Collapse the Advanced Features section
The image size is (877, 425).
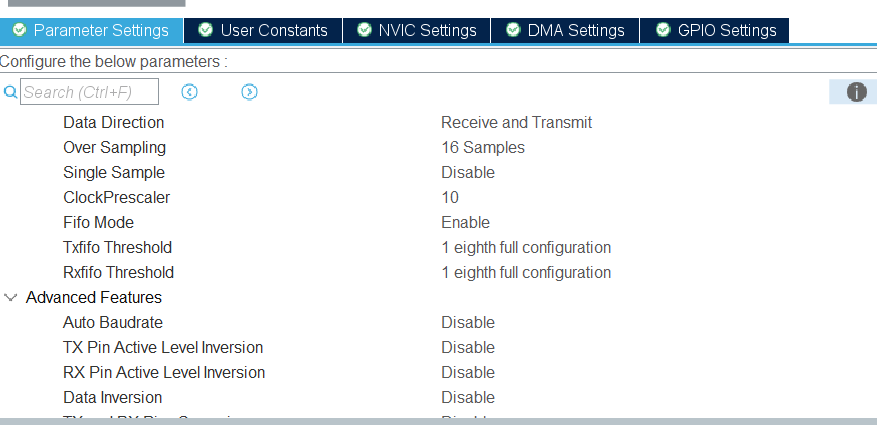[11, 297]
